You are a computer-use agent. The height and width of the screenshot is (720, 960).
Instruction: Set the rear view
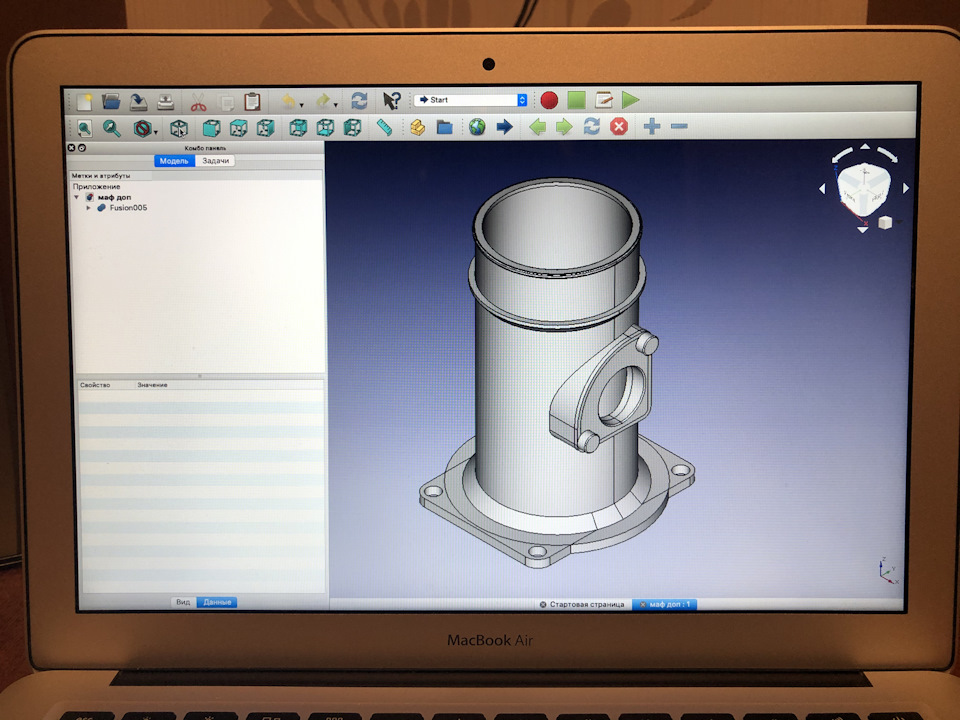coord(298,127)
